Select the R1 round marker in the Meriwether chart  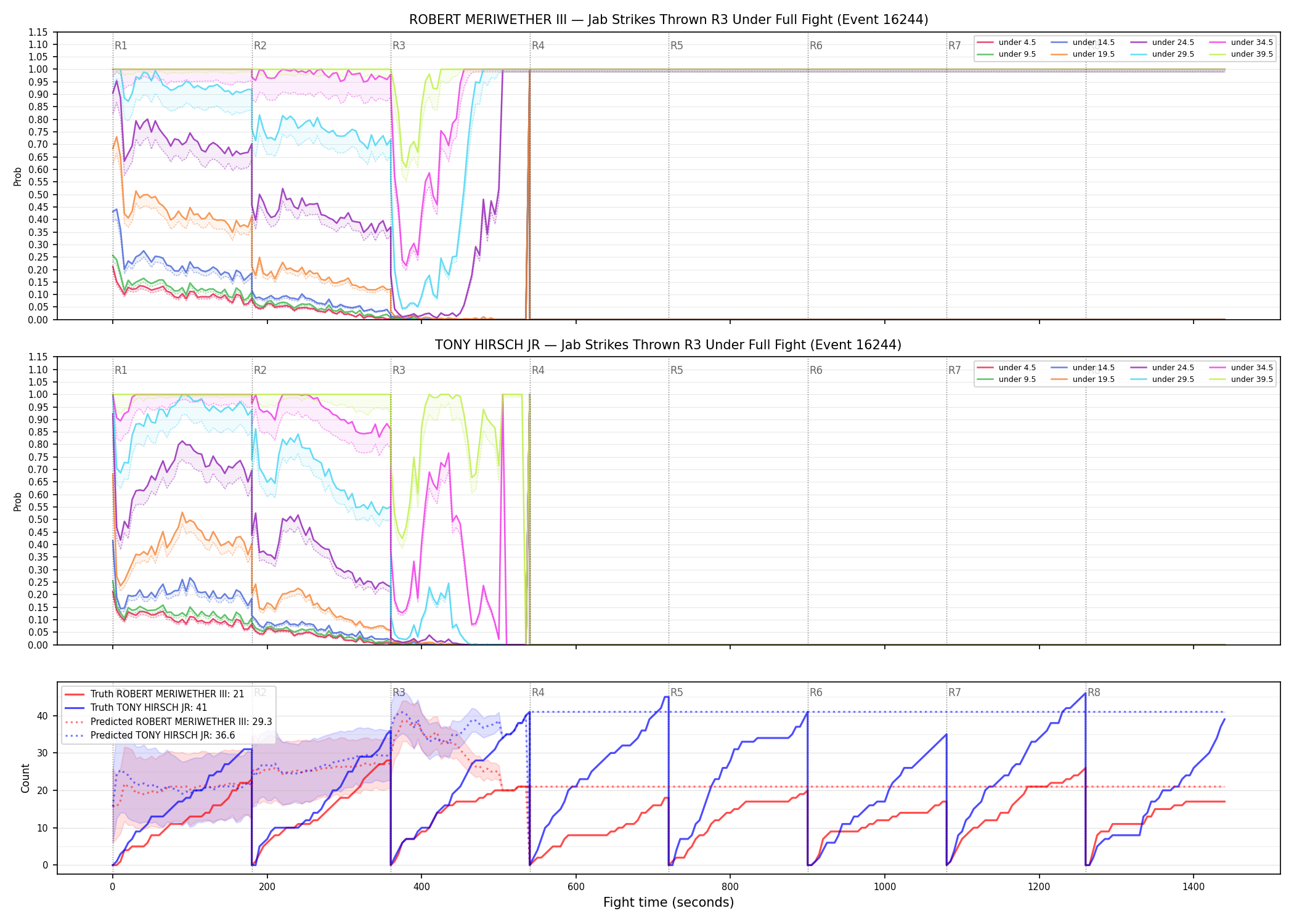[x=121, y=46]
